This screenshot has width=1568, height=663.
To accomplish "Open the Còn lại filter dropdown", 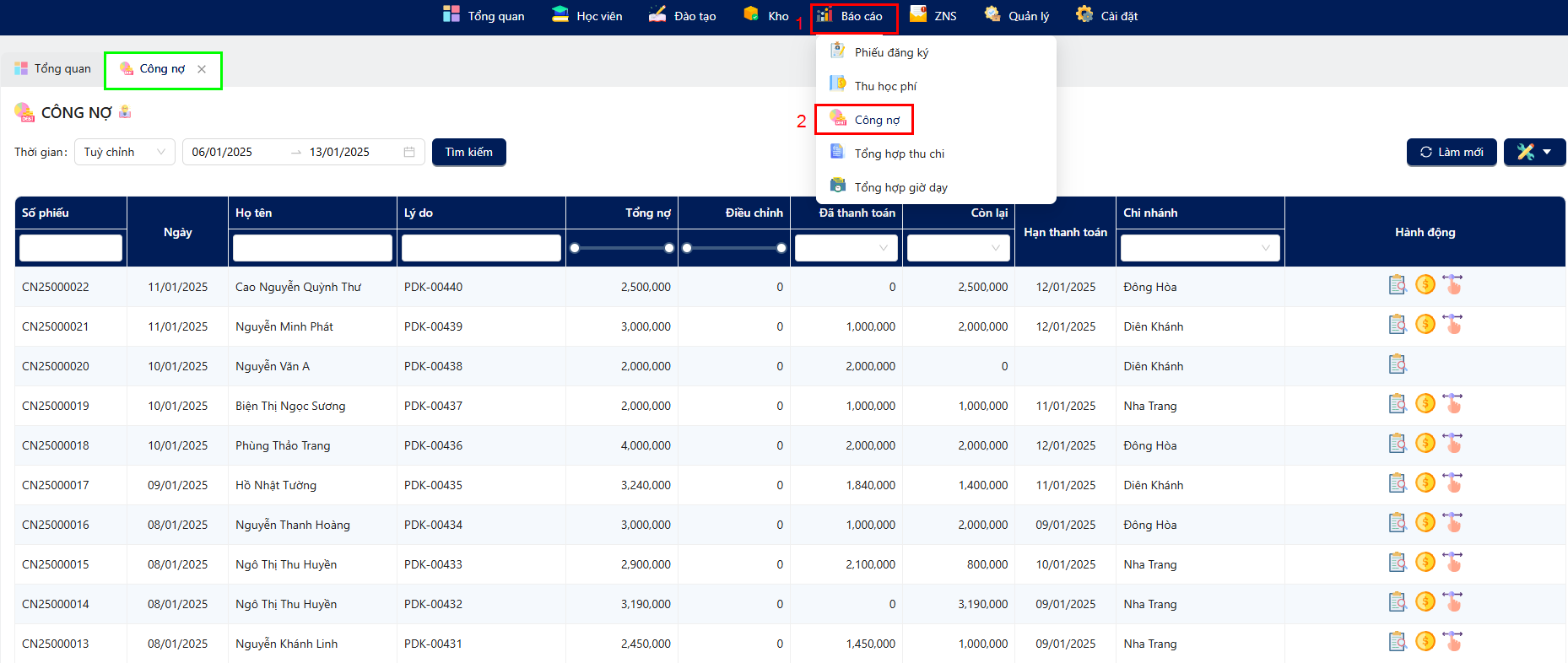I will (x=959, y=248).
